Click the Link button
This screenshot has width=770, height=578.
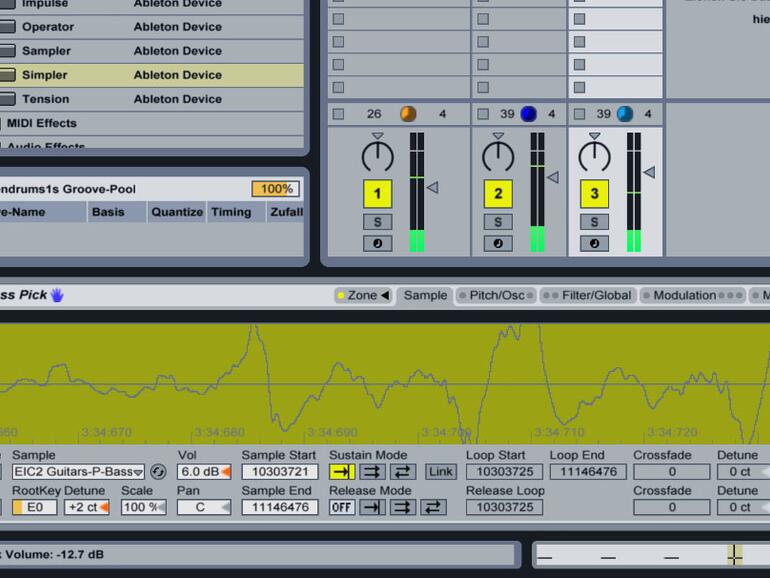(x=440, y=472)
